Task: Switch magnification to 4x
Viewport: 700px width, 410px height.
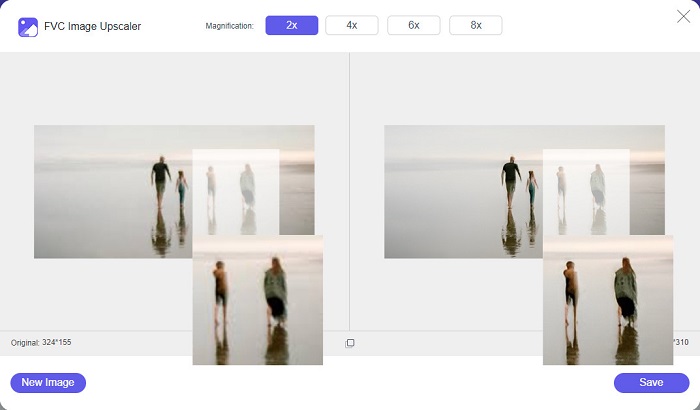Action: (352, 26)
